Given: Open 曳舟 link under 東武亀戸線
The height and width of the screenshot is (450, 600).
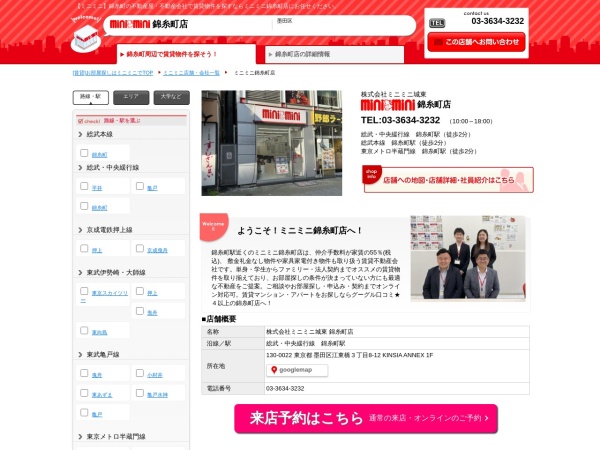Looking at the screenshot, I should [x=97, y=375].
